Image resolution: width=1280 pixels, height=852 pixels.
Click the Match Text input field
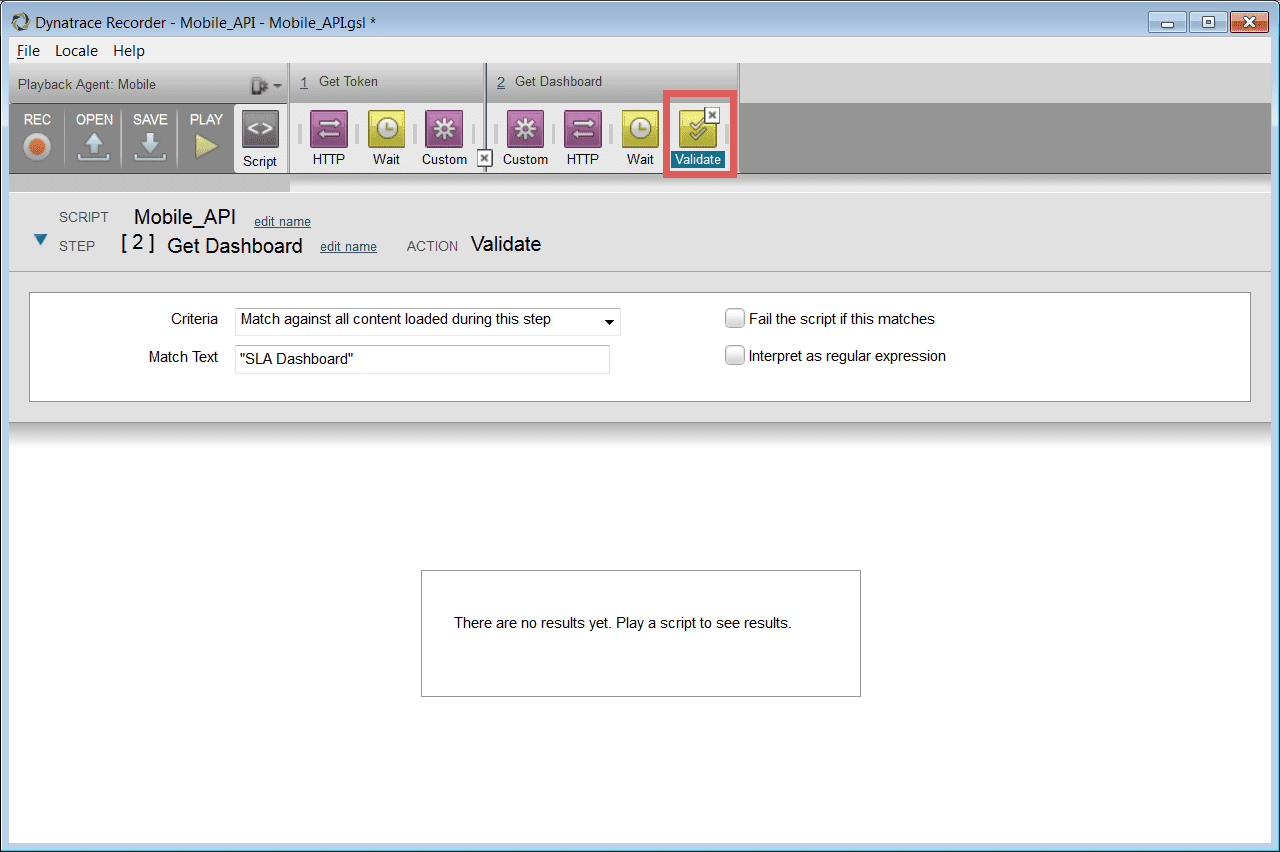422,359
